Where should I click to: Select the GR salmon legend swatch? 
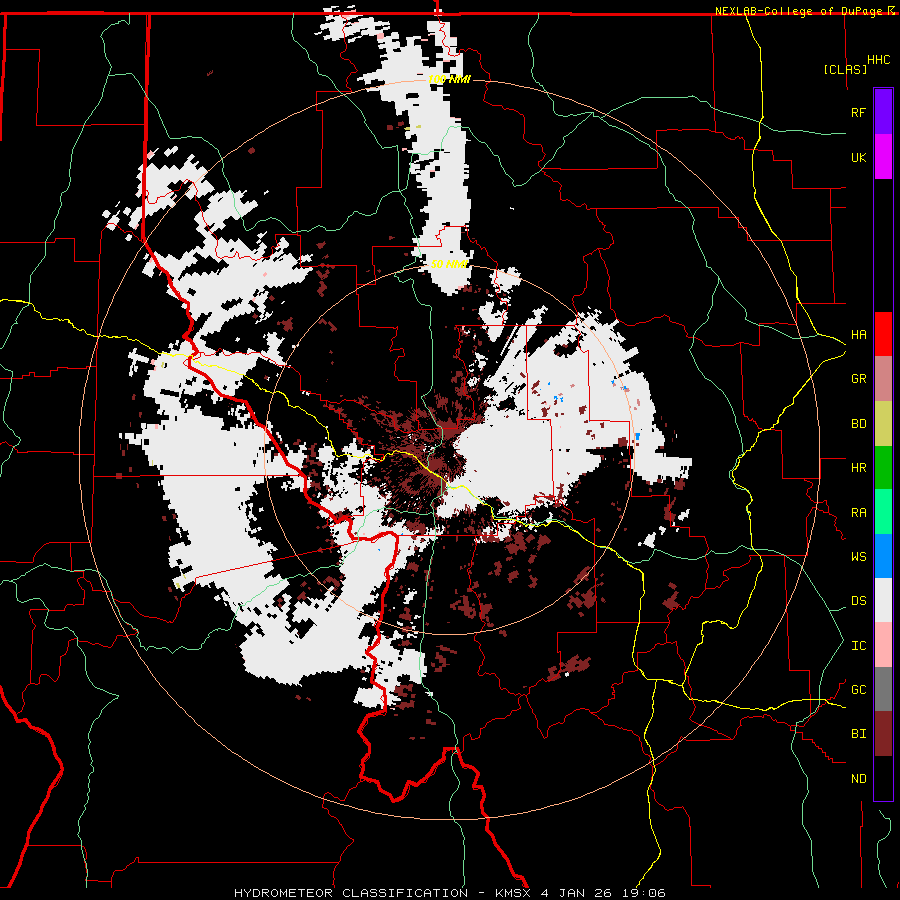pyautogui.click(x=883, y=378)
